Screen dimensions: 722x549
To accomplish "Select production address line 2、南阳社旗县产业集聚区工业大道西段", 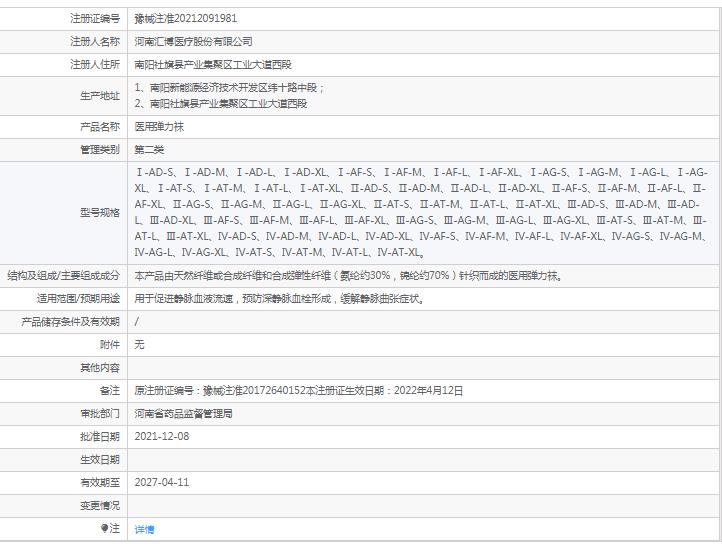I will tap(221, 104).
